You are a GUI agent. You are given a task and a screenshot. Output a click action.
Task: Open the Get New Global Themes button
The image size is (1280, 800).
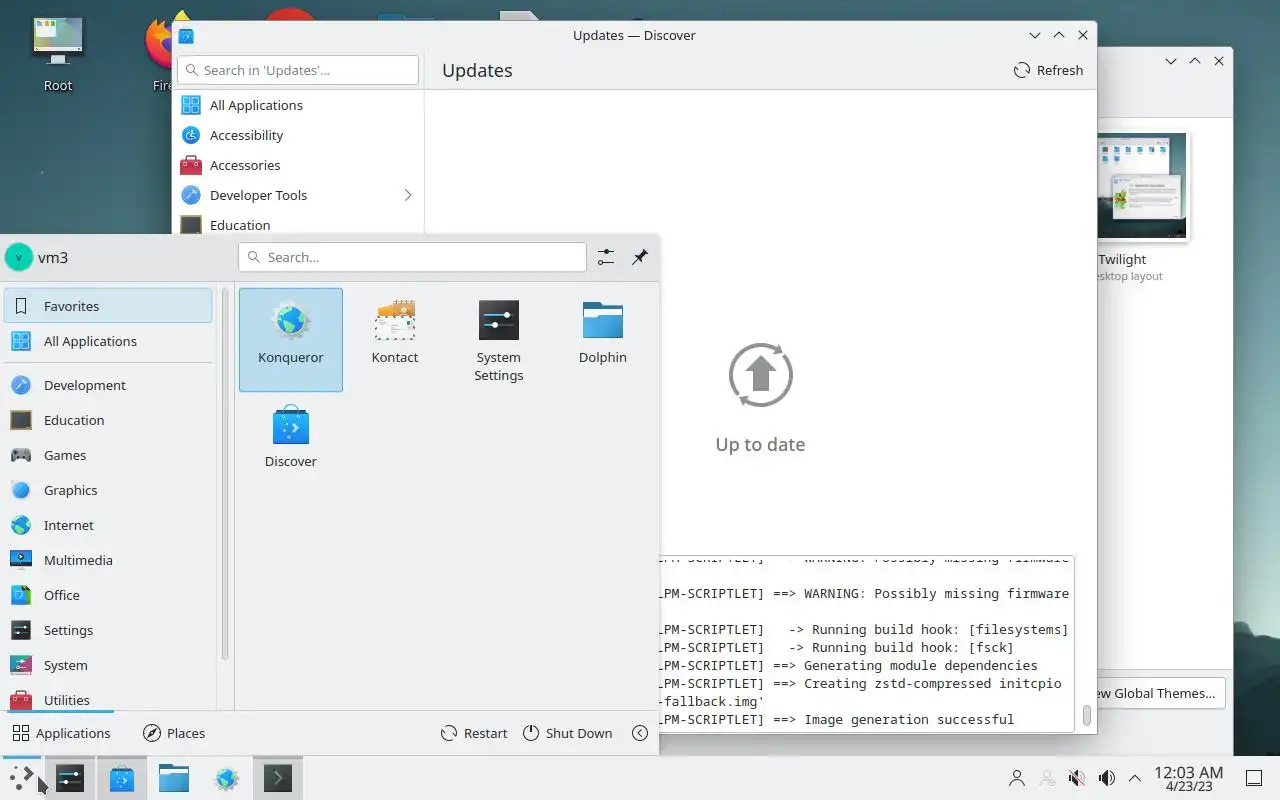[x=1159, y=693]
